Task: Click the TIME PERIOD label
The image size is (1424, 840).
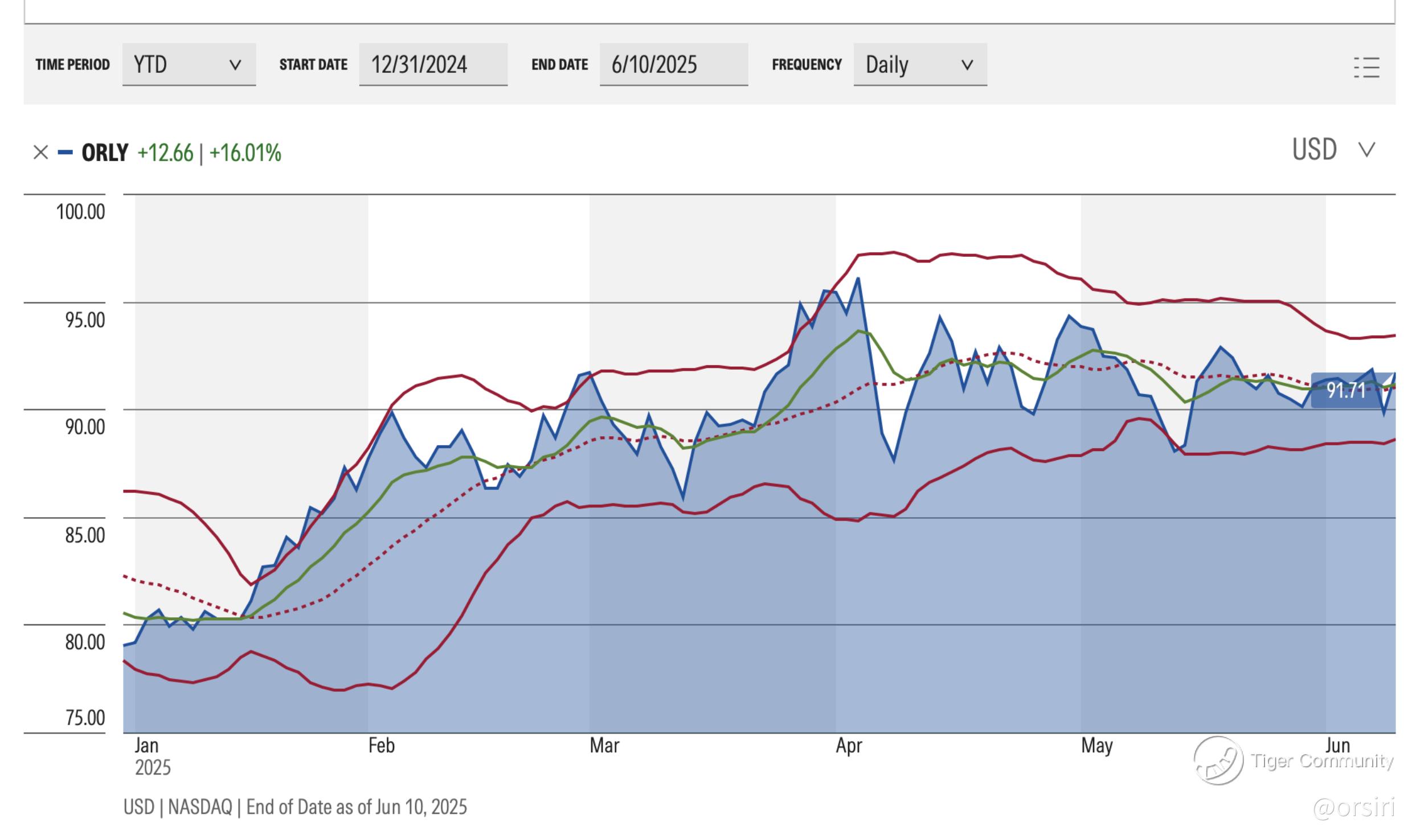Action: pyautogui.click(x=72, y=64)
